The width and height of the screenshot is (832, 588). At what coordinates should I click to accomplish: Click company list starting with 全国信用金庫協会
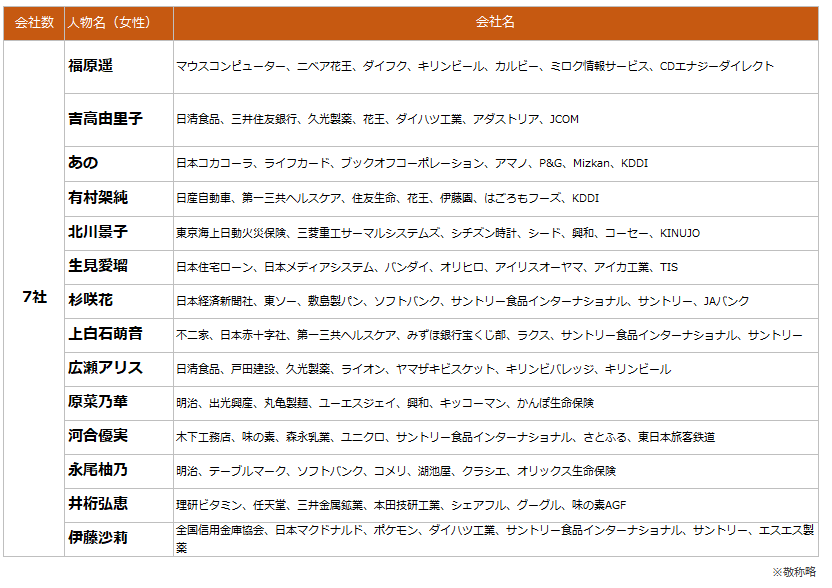tap(495, 539)
